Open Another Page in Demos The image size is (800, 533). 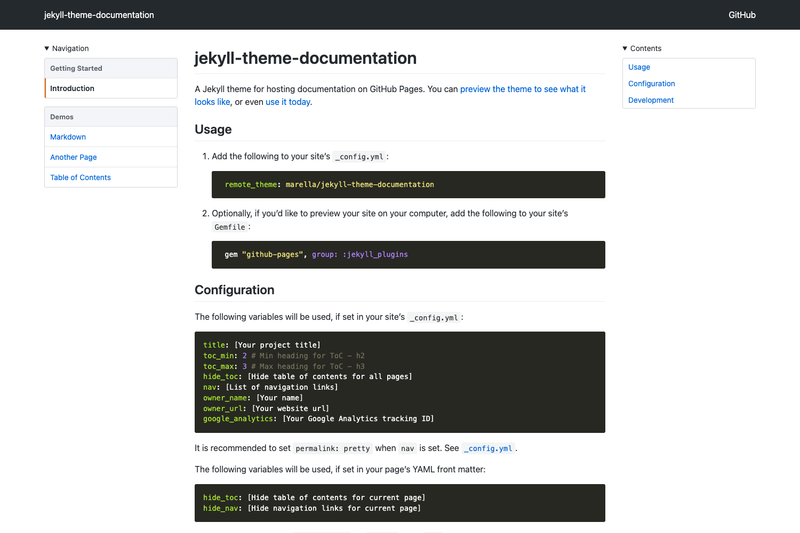point(73,157)
